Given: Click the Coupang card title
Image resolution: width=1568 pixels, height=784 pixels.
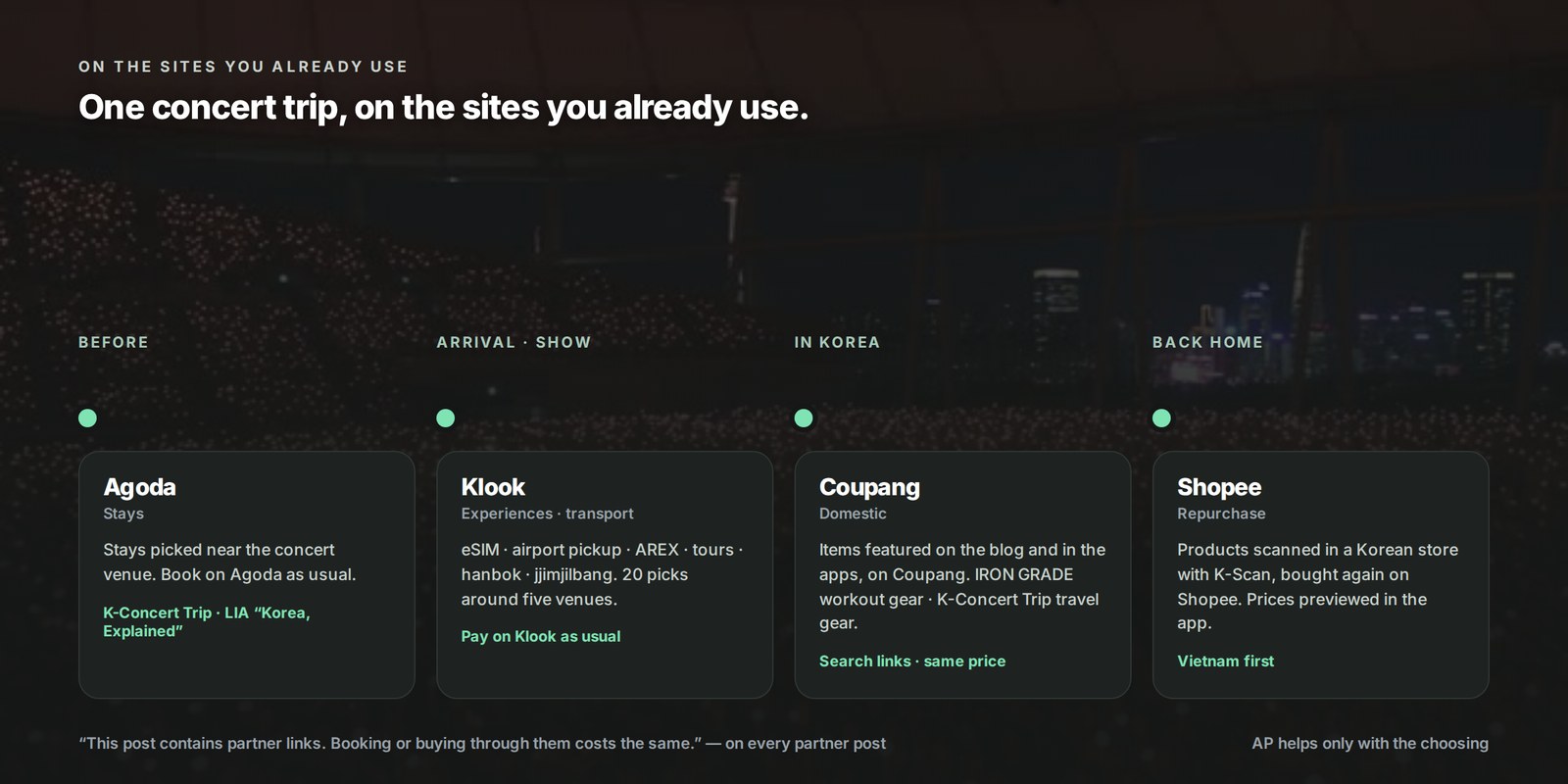Looking at the screenshot, I should 869,487.
